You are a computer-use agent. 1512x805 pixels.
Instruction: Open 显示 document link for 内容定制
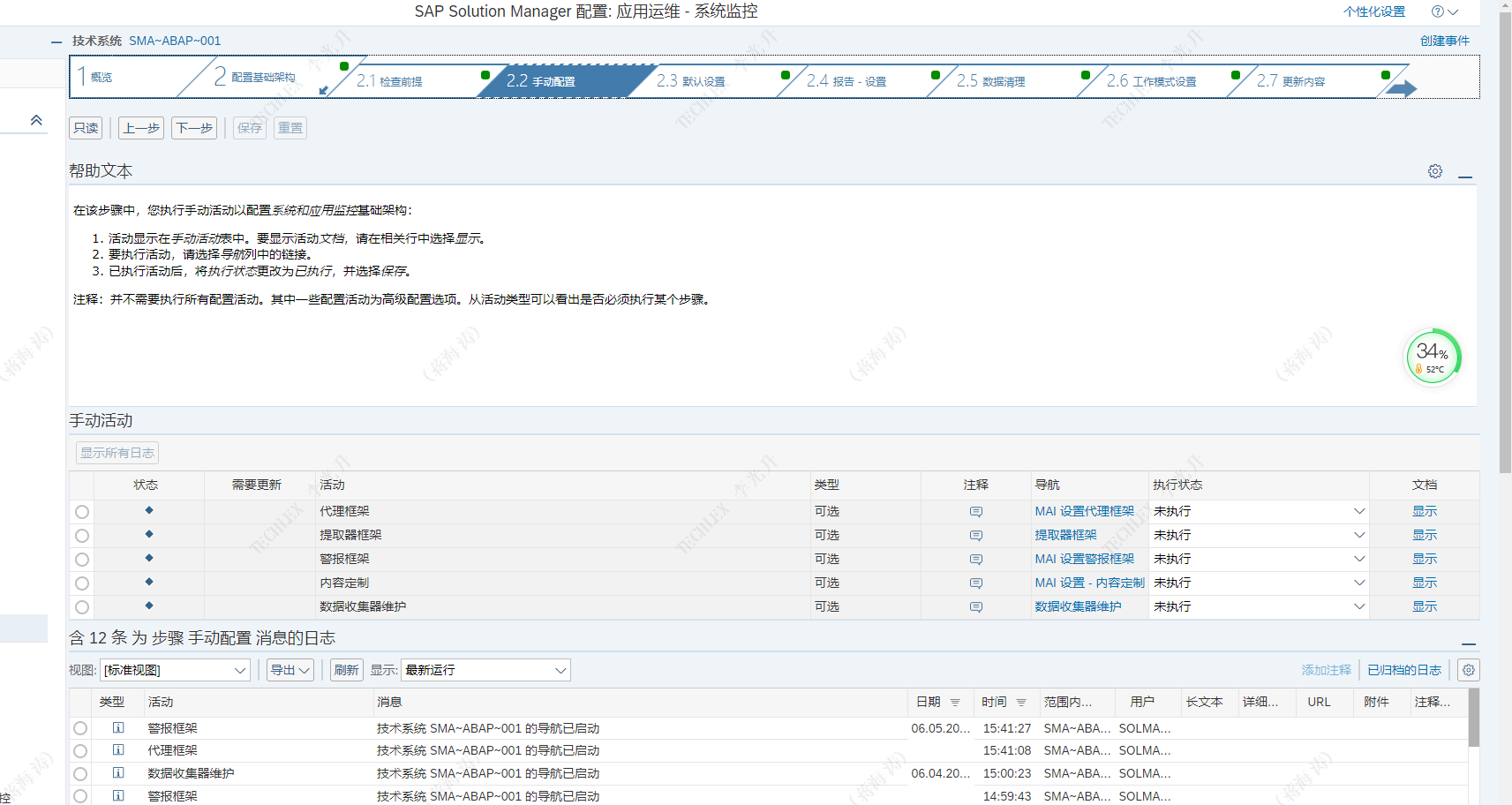[1425, 583]
